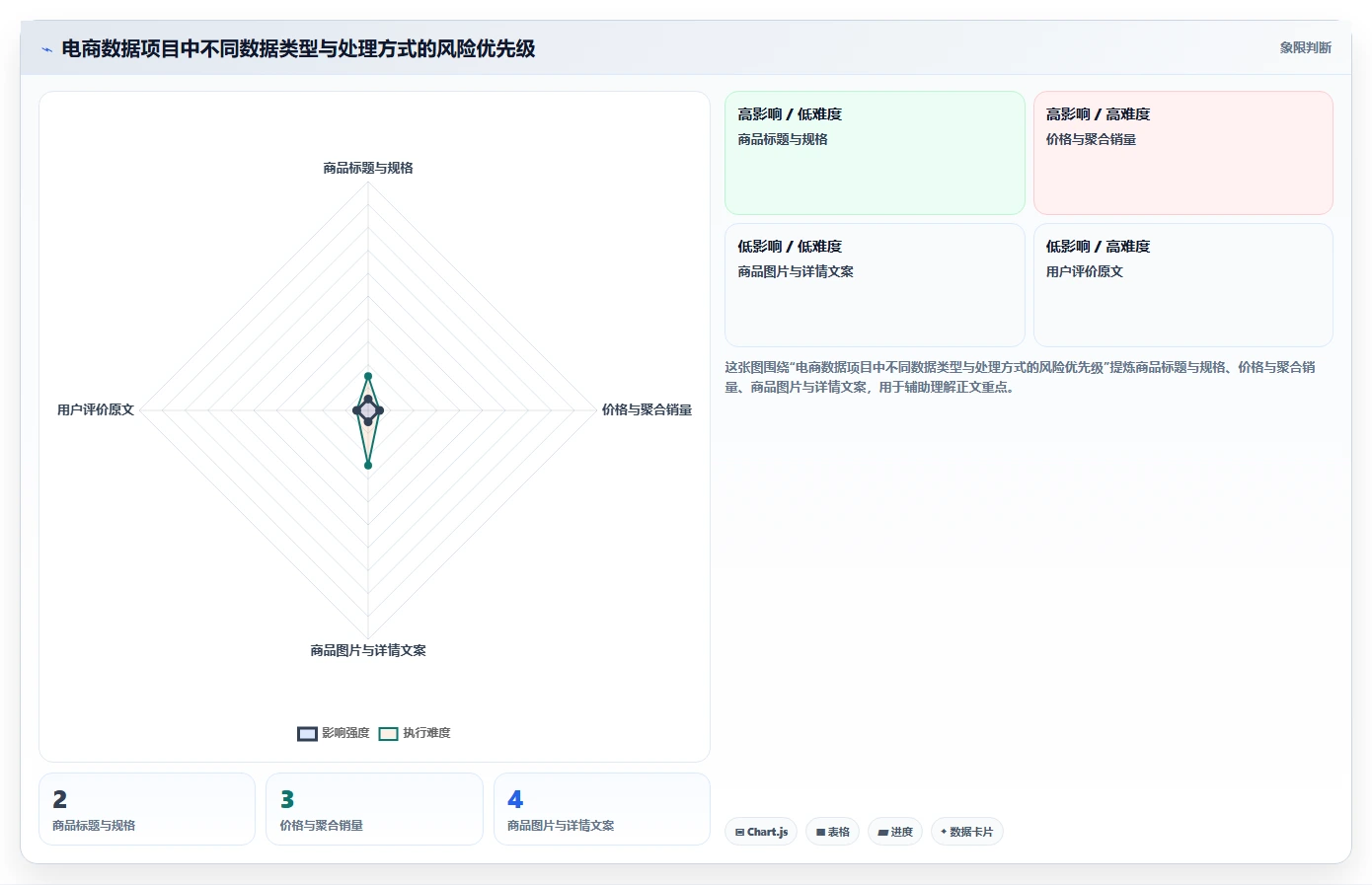
Task: Click the bottom green 执行难度 data point
Action: (x=368, y=465)
